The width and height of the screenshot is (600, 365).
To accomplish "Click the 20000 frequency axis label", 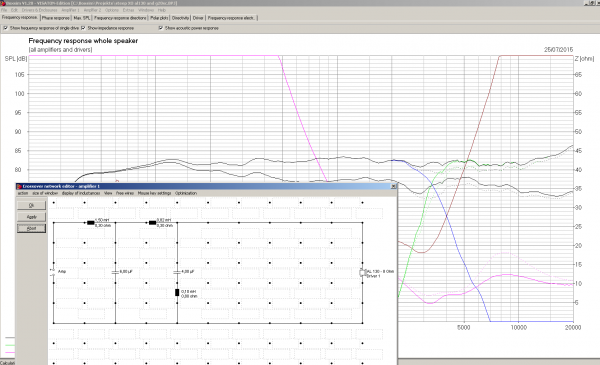I will click(x=573, y=328).
